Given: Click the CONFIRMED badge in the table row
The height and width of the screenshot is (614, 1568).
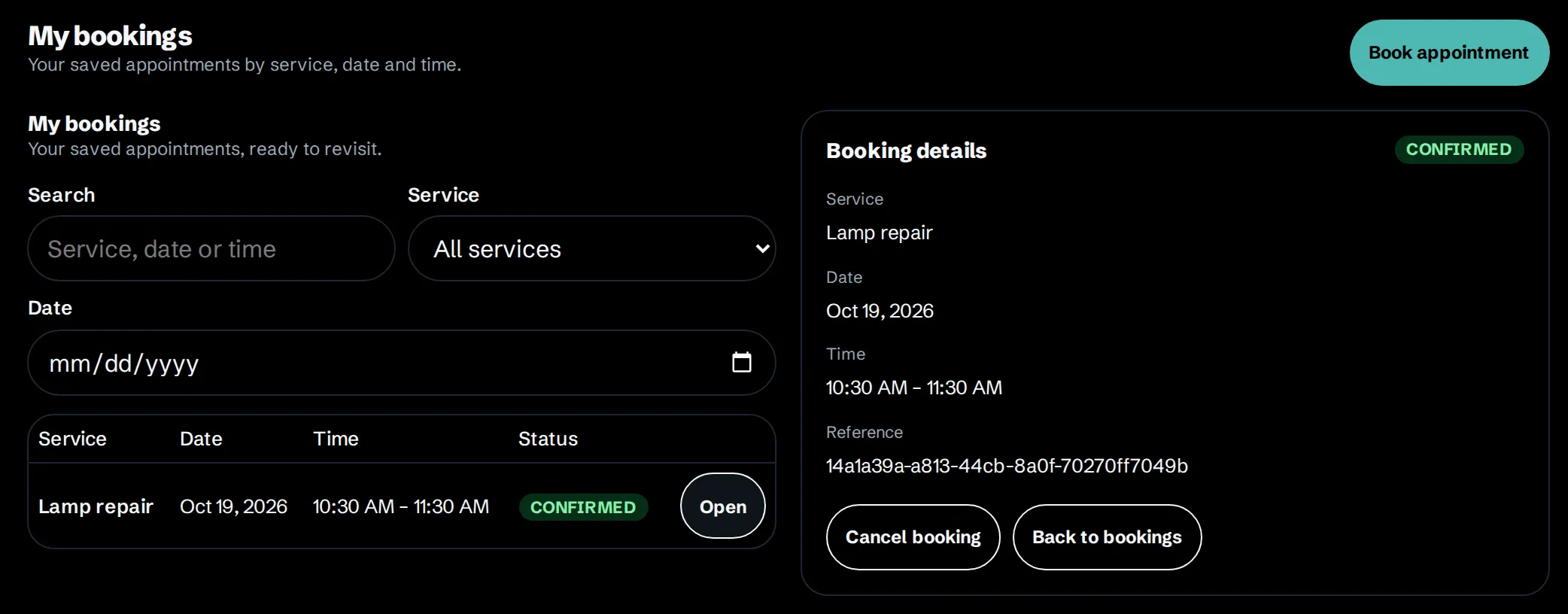Looking at the screenshot, I should (583, 507).
